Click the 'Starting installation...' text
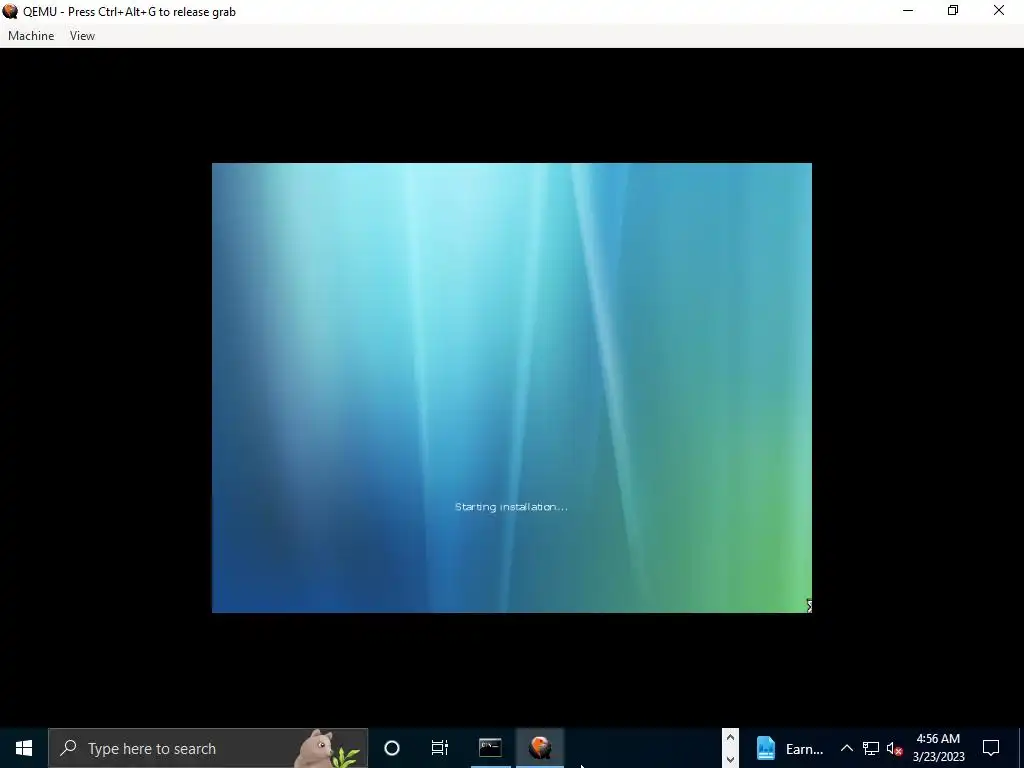The width and height of the screenshot is (1024, 768). [511, 507]
